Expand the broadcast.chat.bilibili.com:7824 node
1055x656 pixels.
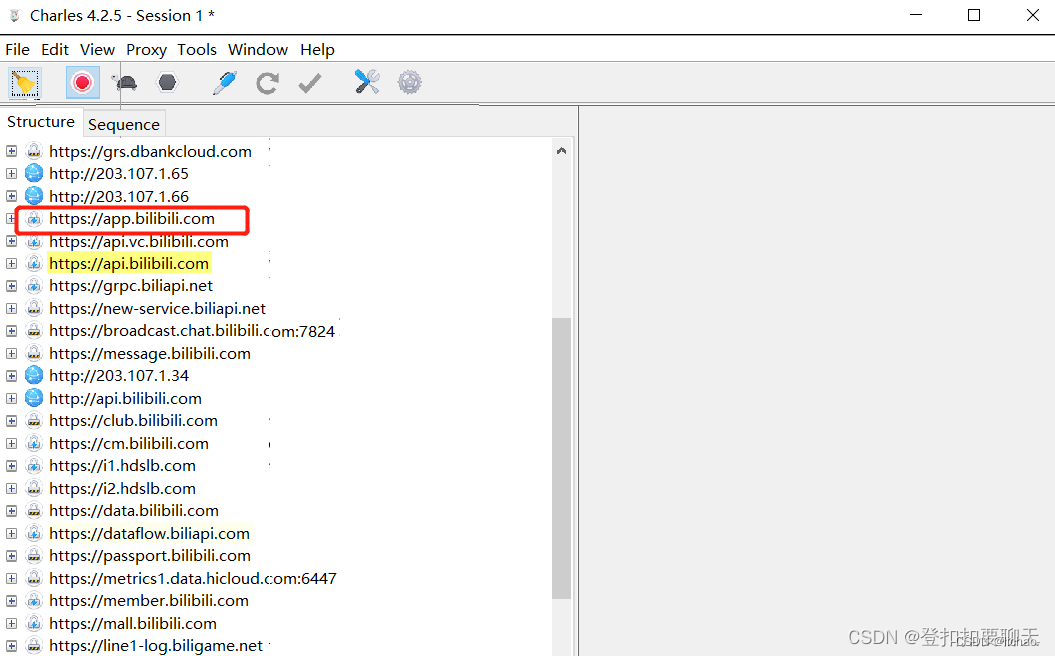11,331
